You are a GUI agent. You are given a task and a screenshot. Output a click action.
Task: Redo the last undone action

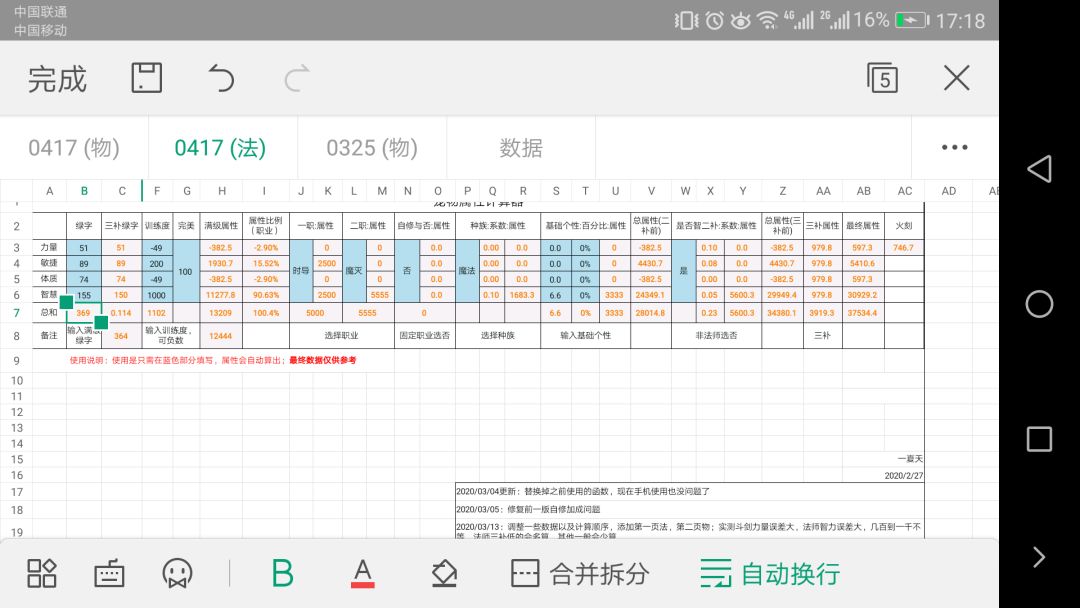297,78
